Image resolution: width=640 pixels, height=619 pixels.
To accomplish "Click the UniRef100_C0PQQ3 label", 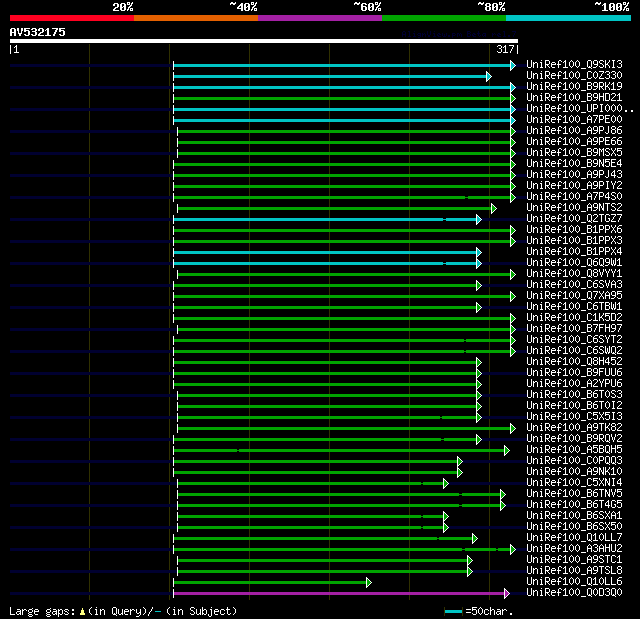I will (x=574, y=461).
